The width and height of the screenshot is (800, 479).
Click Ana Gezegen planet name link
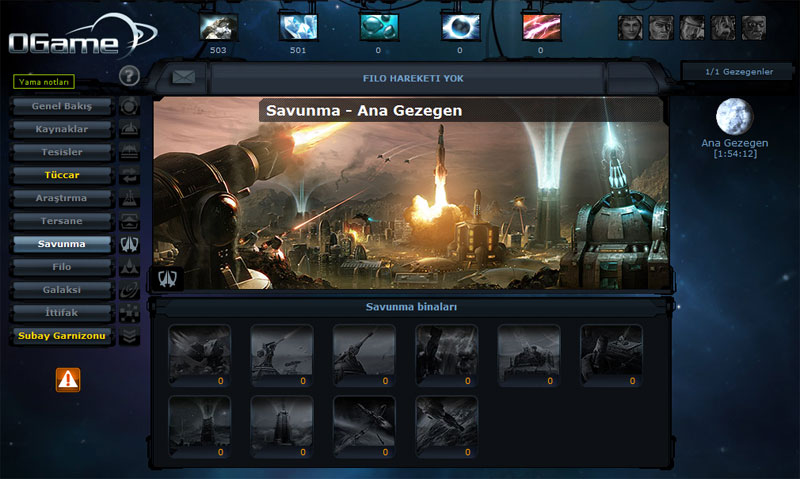pos(735,143)
